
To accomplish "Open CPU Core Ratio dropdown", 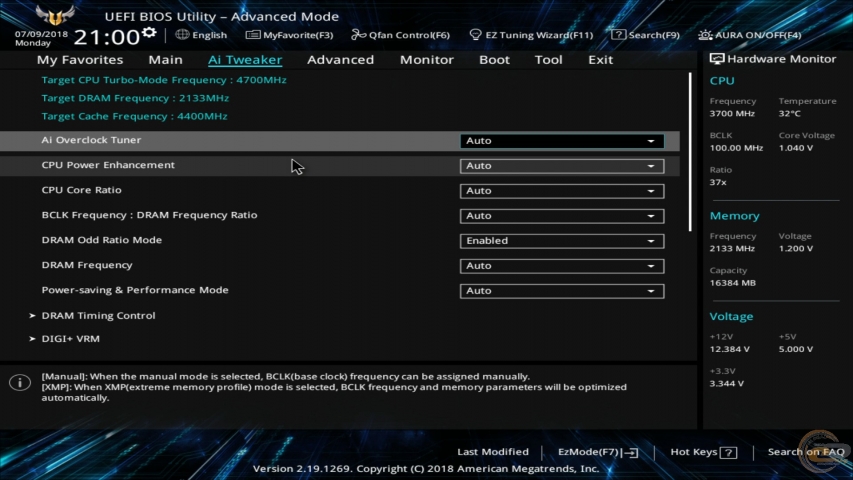I will [562, 191].
